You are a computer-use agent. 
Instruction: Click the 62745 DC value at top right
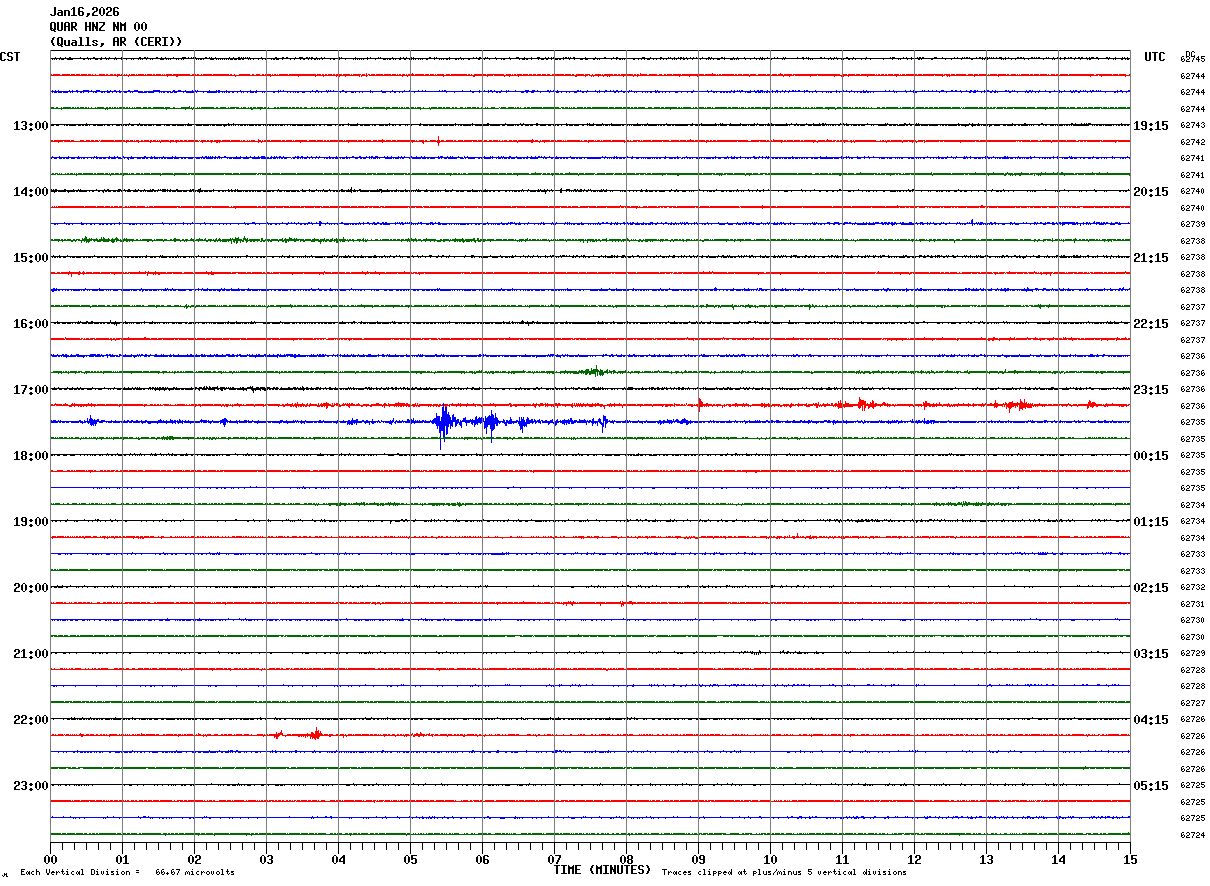[1192, 60]
